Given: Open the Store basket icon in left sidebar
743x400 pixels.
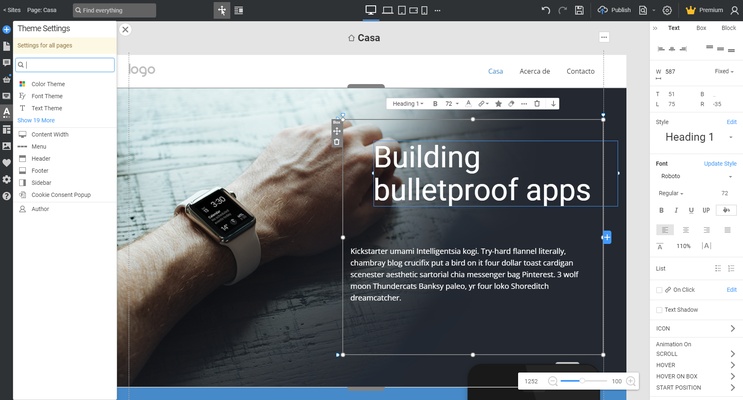Looking at the screenshot, I should (6, 79).
